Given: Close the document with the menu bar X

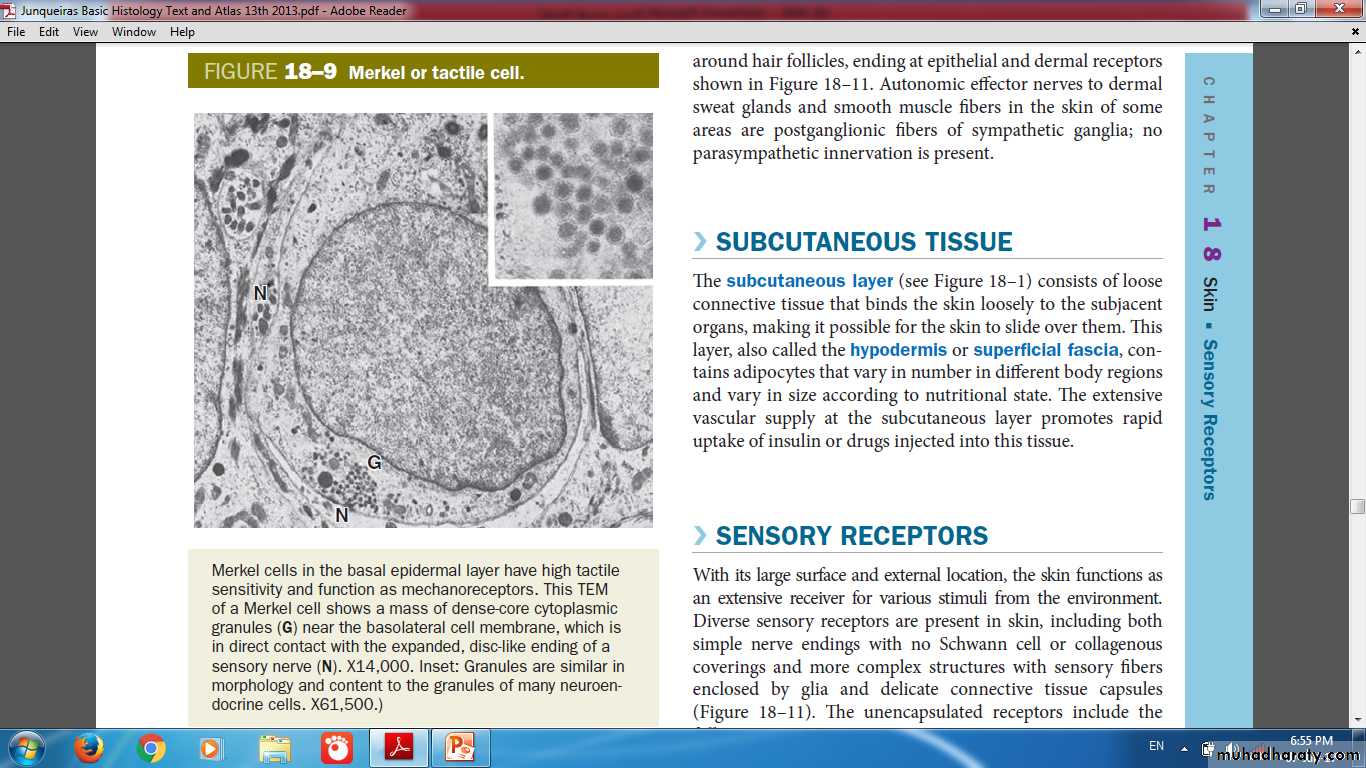Looking at the screenshot, I should coord(1355,32).
